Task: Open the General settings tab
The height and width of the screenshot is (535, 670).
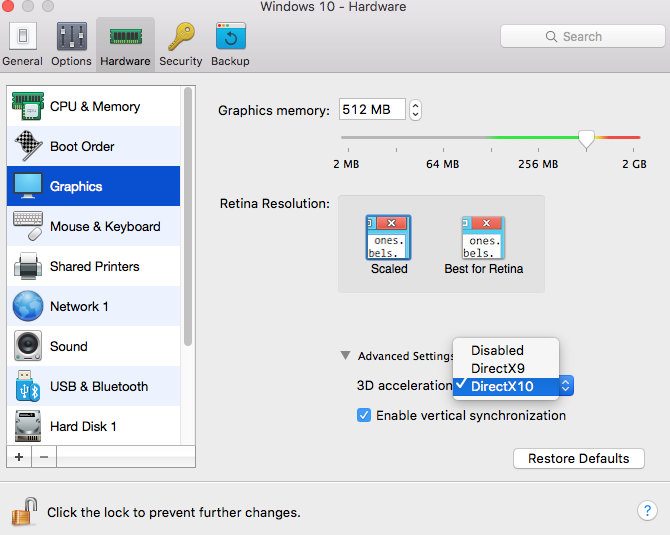Action: pyautogui.click(x=22, y=44)
